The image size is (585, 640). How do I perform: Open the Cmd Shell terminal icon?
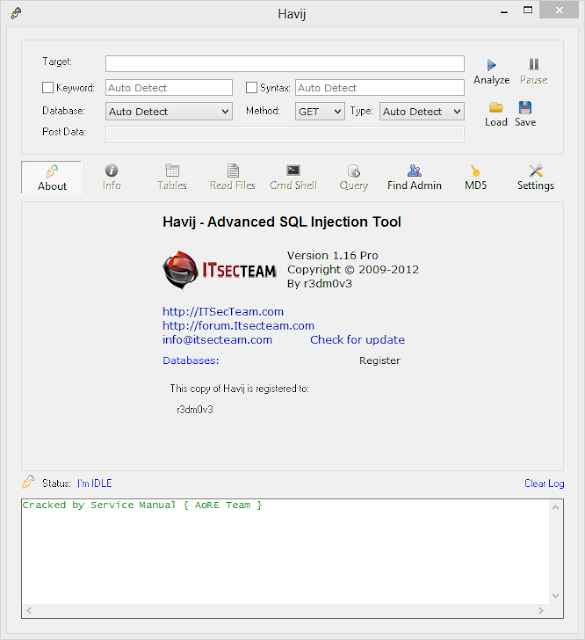[x=293, y=170]
